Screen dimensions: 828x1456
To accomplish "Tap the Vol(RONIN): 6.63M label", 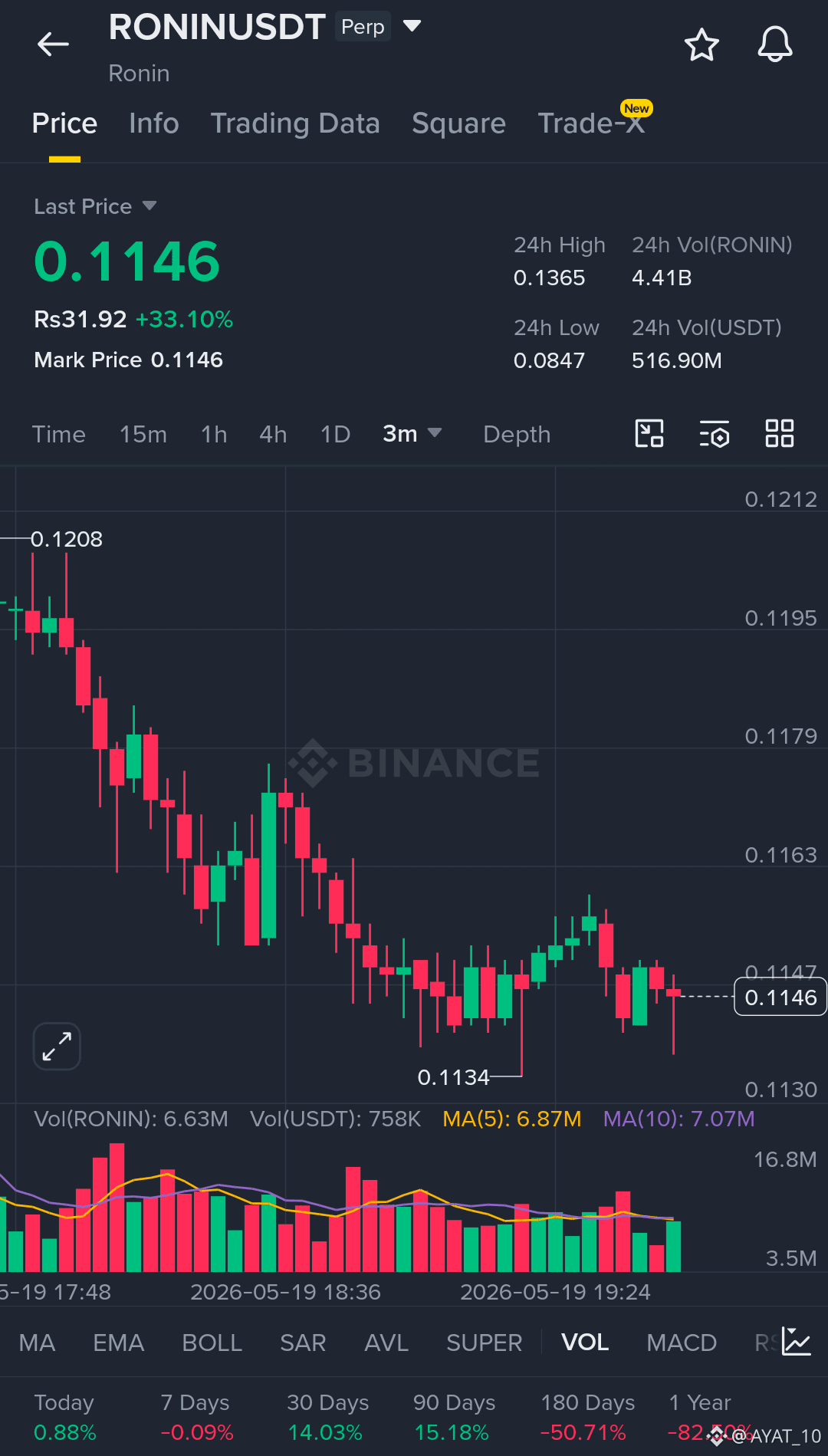I will click(x=131, y=1119).
